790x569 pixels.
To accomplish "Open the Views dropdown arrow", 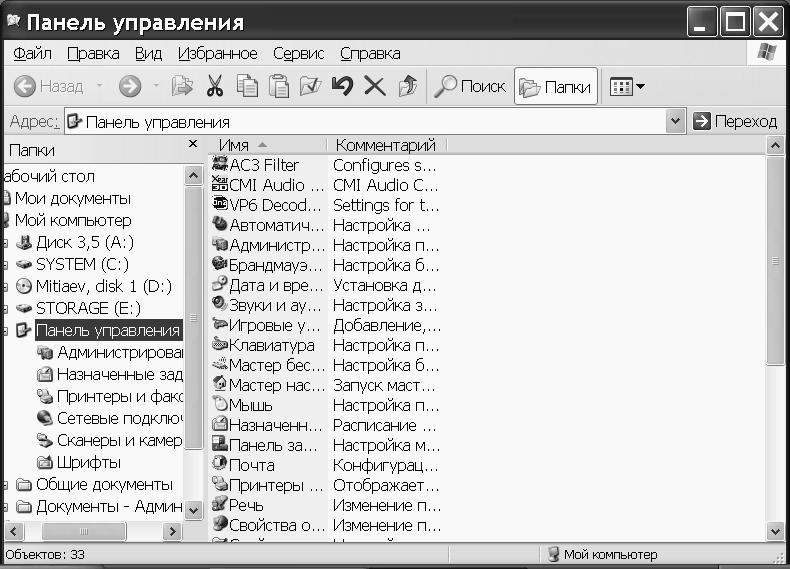I will point(640,87).
